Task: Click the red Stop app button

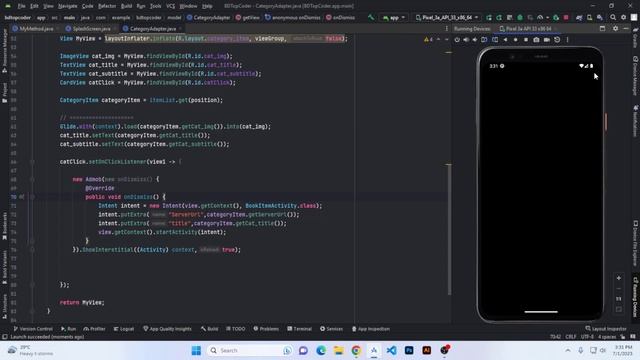Action: click(x=566, y=18)
